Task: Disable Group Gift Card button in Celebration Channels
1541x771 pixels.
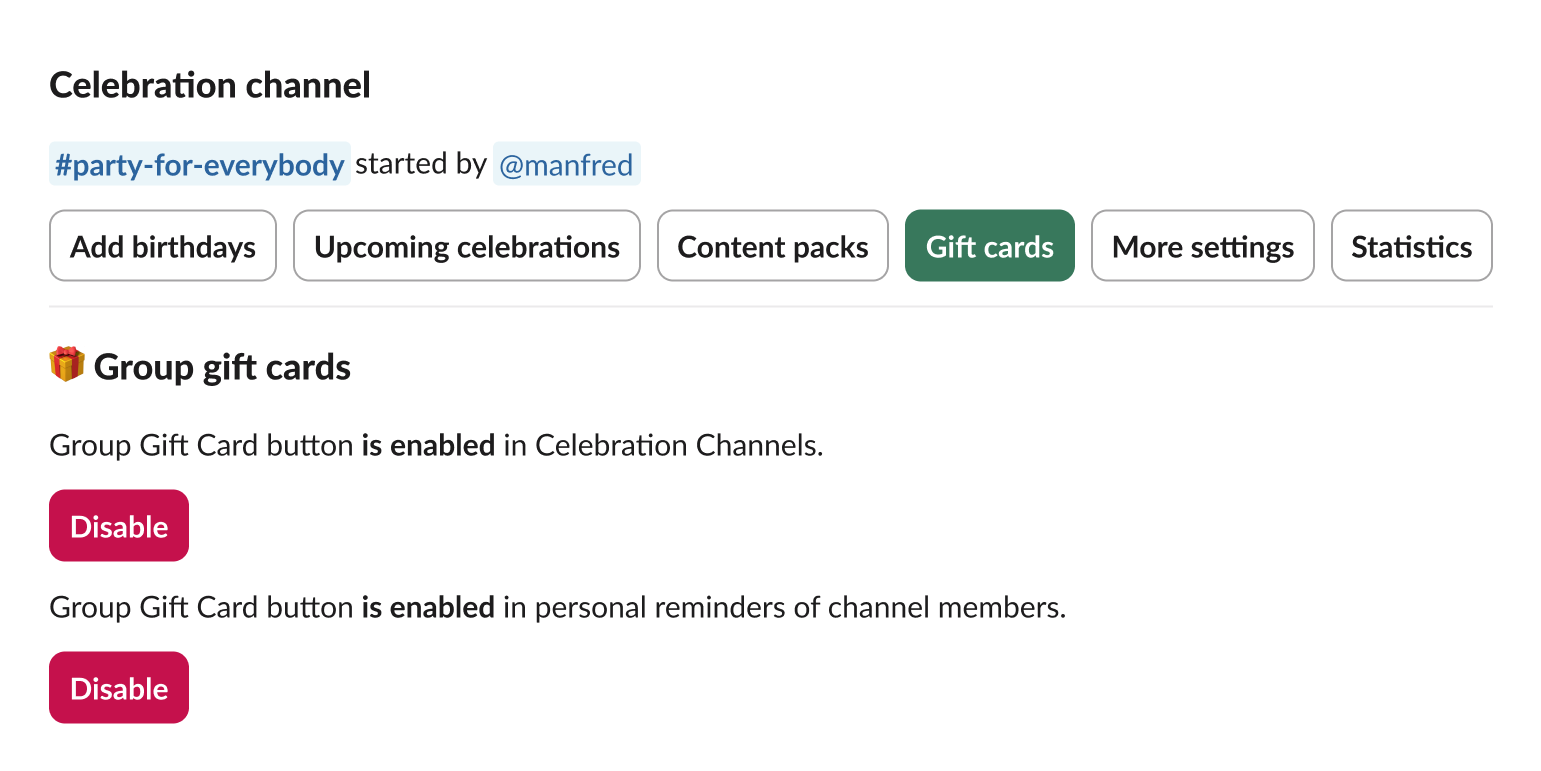Action: click(x=118, y=525)
